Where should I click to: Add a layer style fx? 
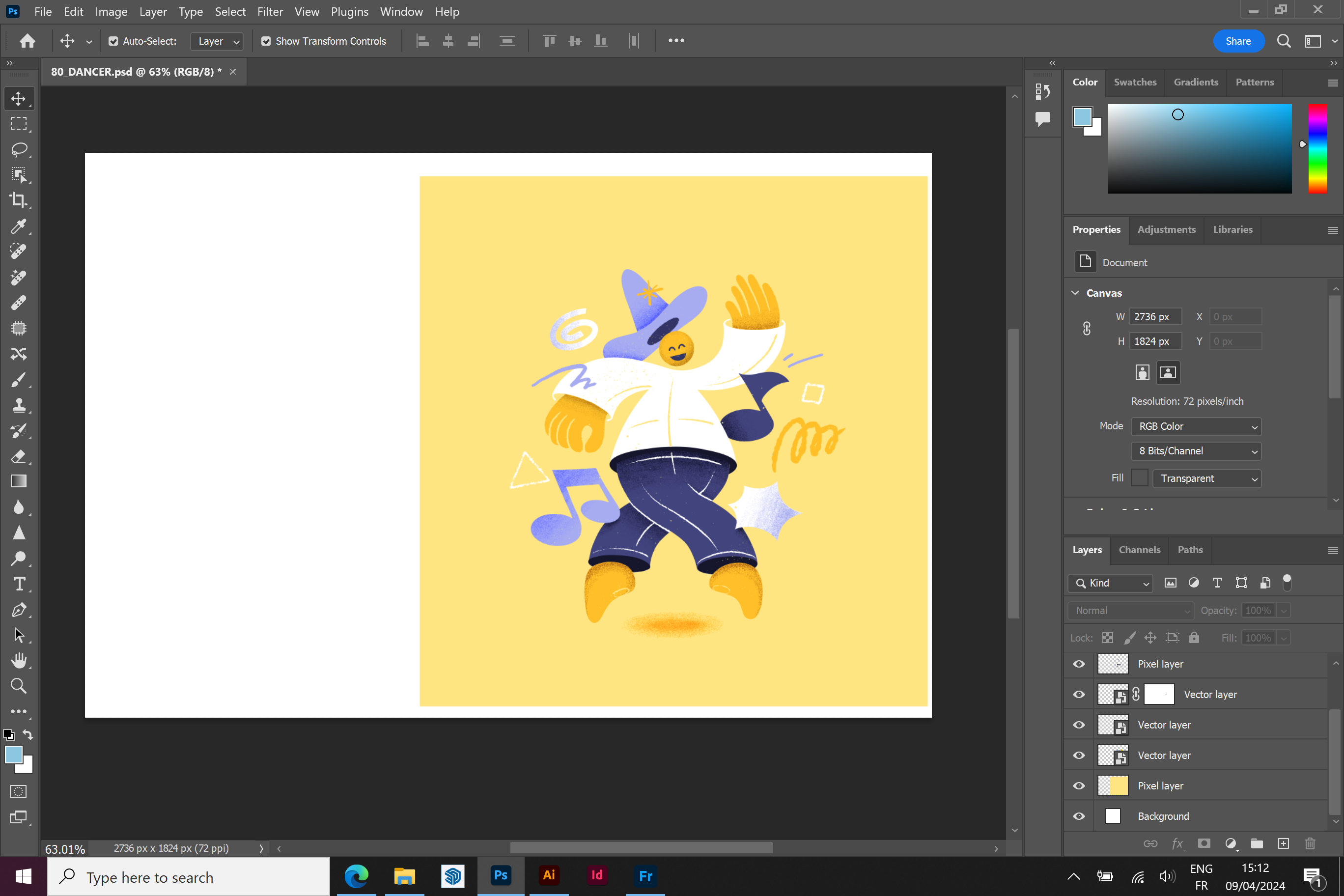coord(1177,843)
